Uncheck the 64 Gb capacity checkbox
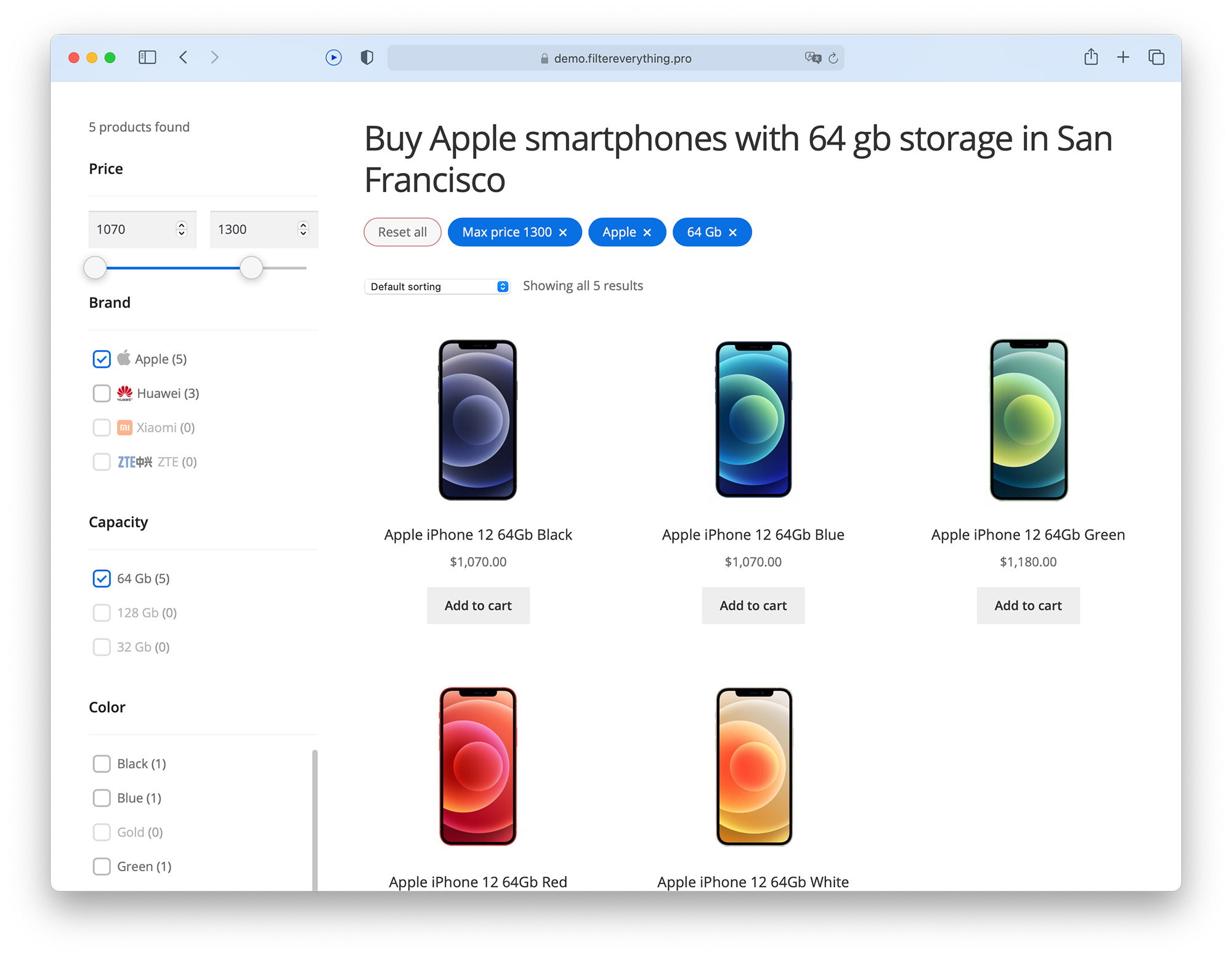The height and width of the screenshot is (958, 1232). pyautogui.click(x=102, y=578)
